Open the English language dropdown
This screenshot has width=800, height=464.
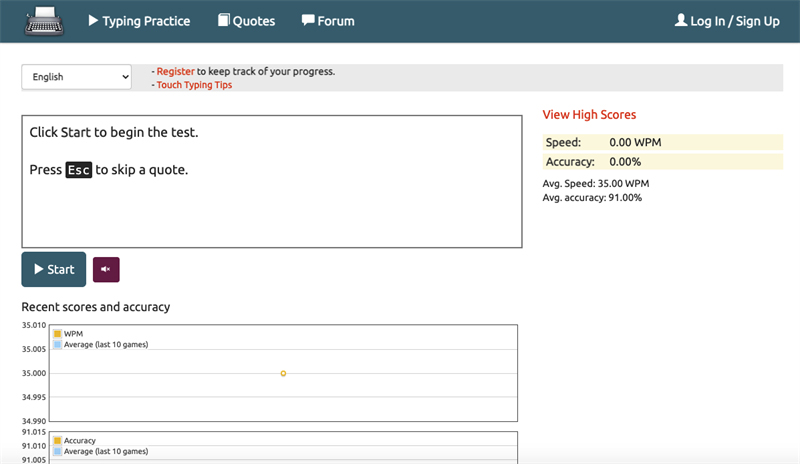pos(76,77)
